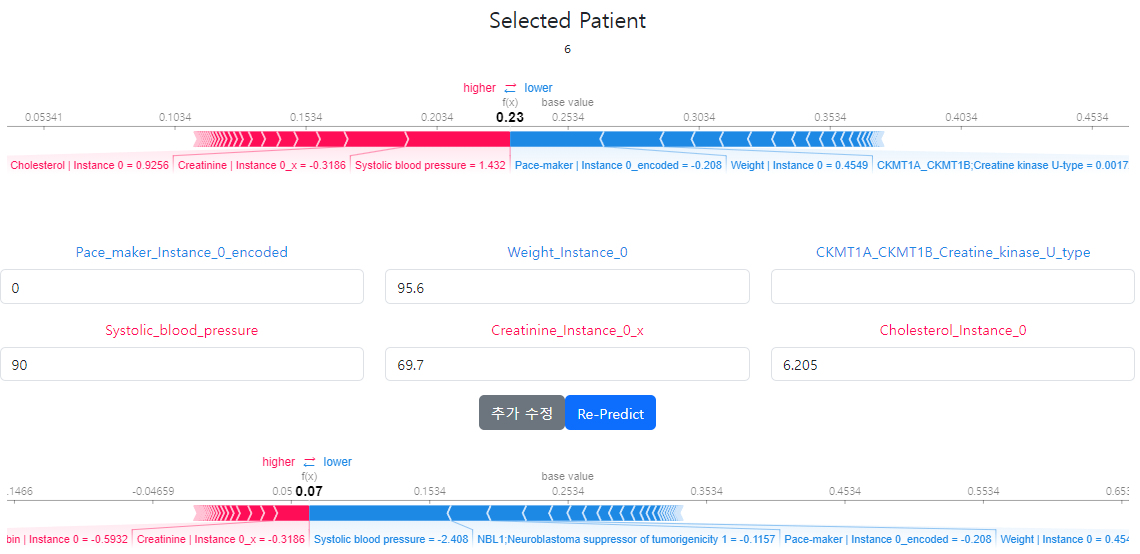Image resolution: width=1140 pixels, height=554 pixels.
Task: Focus the Cholesterol_Instance_0 input field
Action: (952, 365)
